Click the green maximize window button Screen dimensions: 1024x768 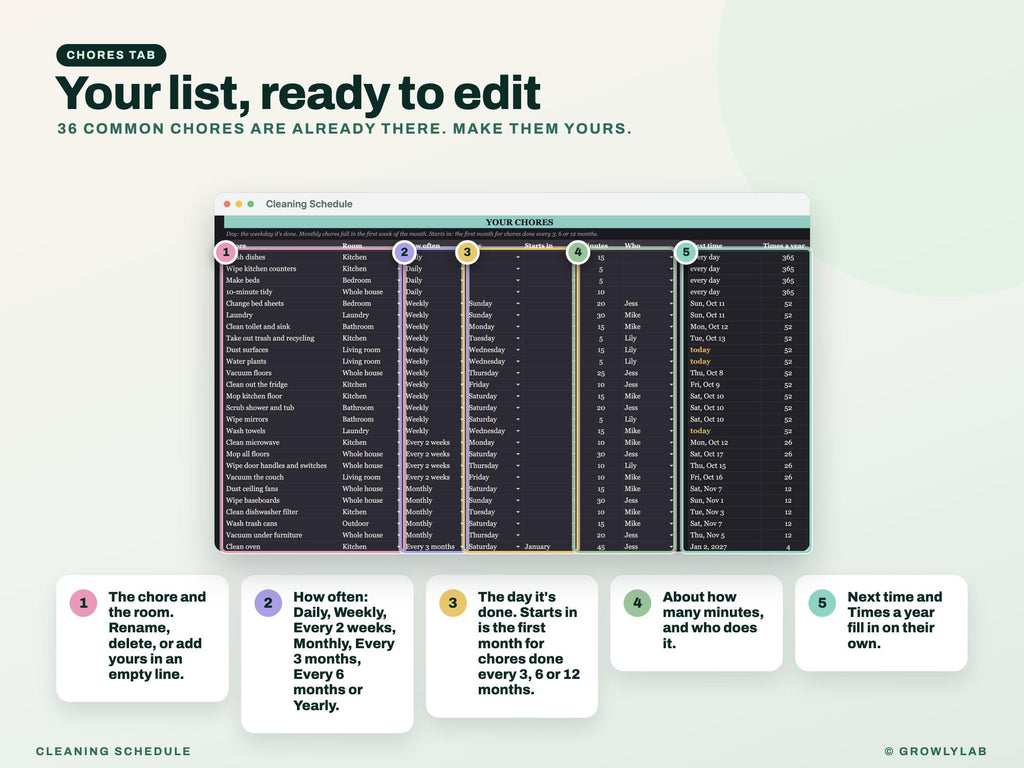click(250, 204)
